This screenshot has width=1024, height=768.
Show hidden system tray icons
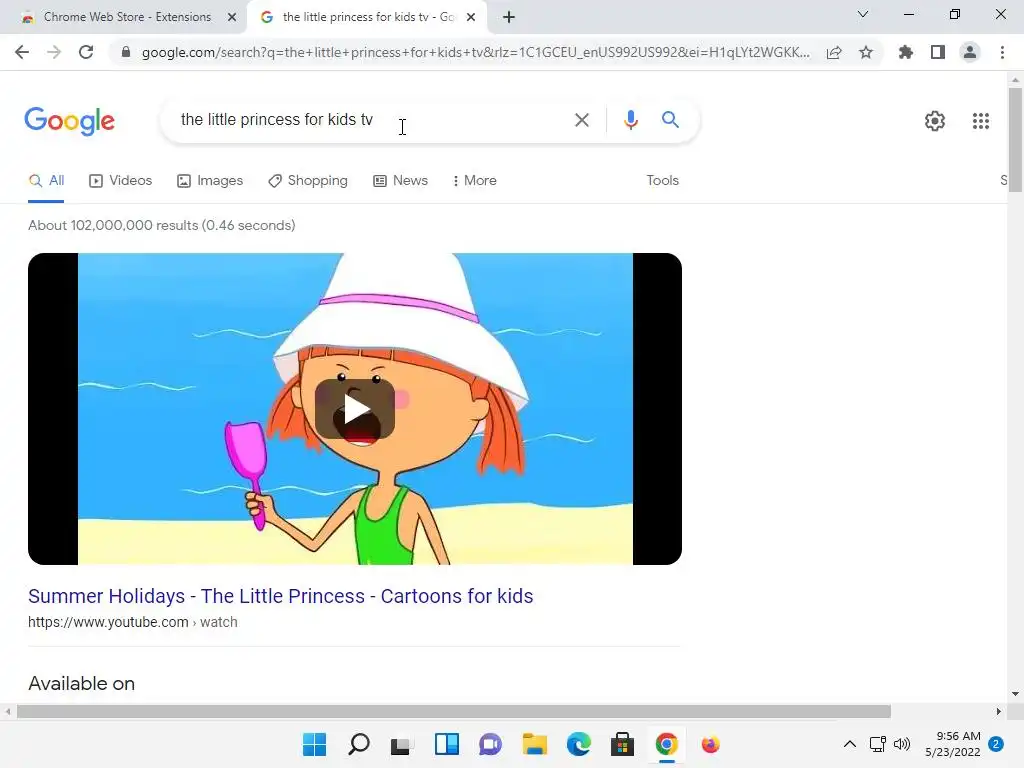[850, 744]
